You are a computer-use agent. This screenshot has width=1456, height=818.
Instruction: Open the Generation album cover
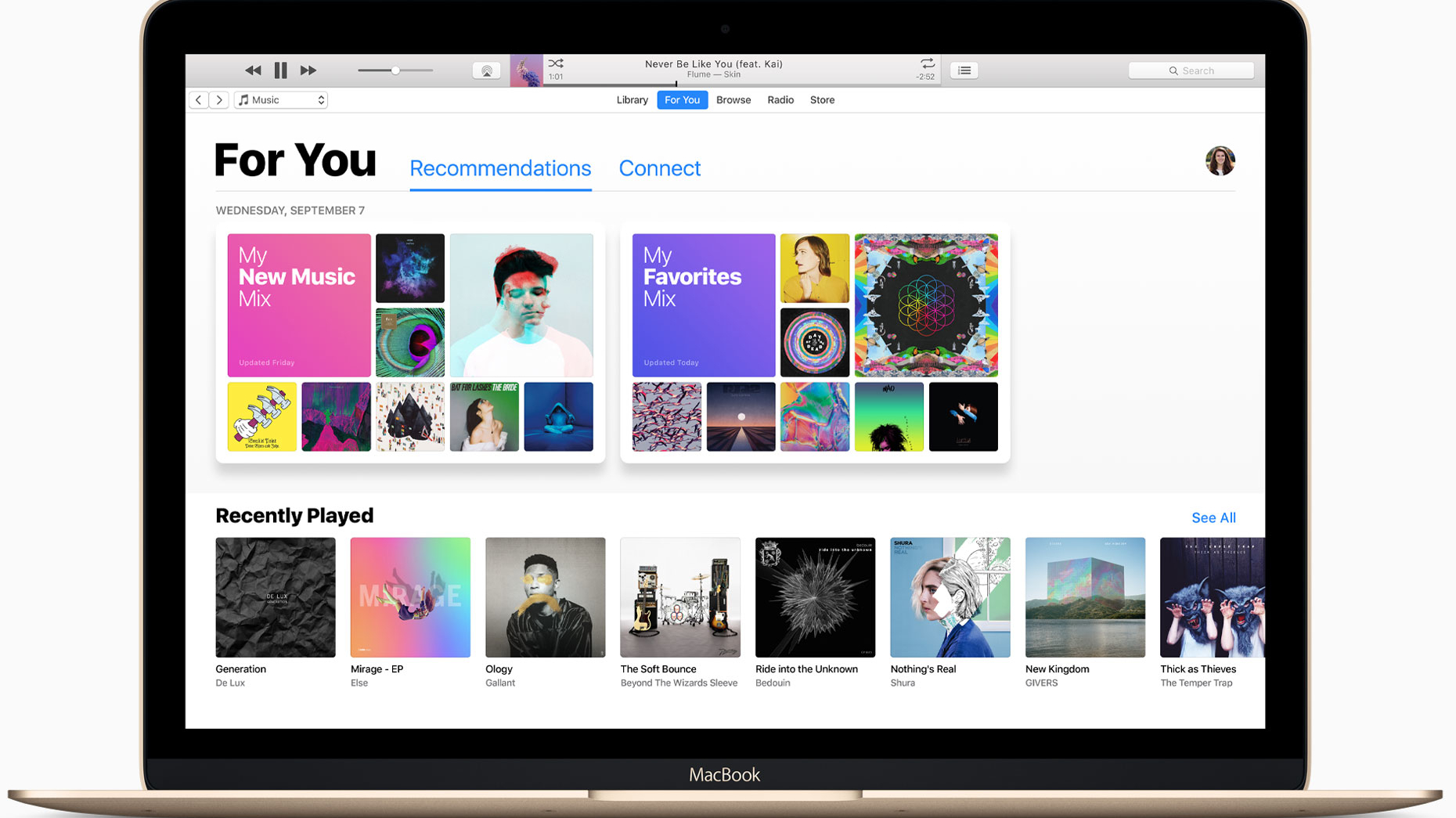tap(276, 597)
